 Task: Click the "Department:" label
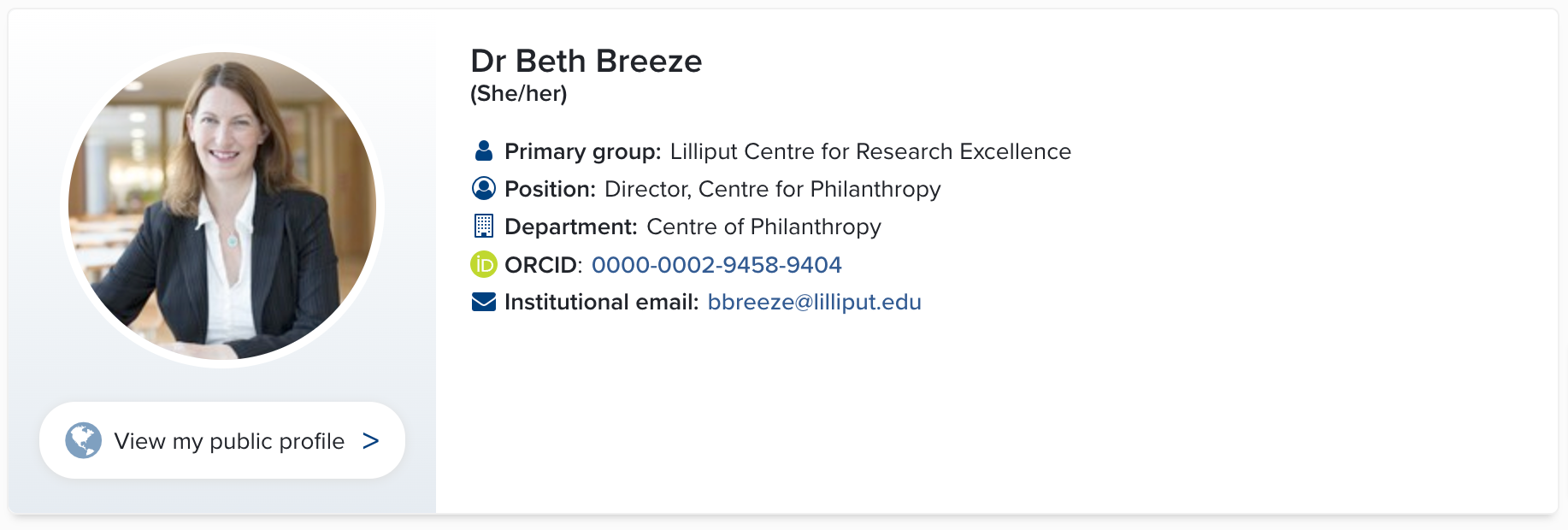coord(571,227)
